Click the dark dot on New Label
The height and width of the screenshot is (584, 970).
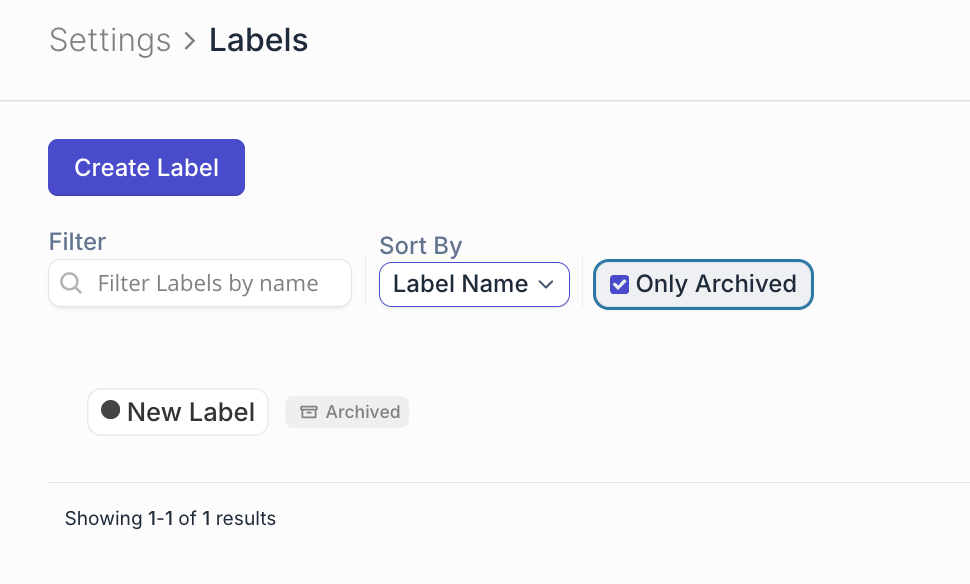tap(111, 410)
